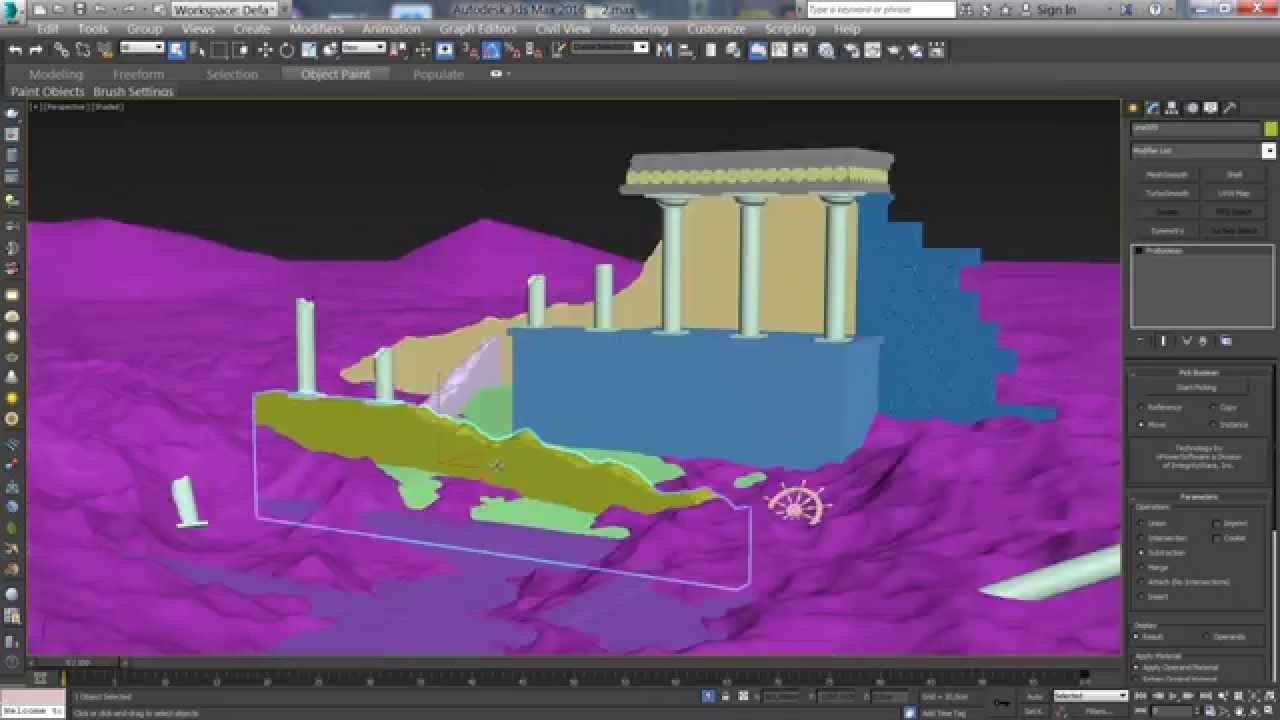Select the Union operation radio
This screenshot has height=720, width=1280.
(x=1141, y=523)
